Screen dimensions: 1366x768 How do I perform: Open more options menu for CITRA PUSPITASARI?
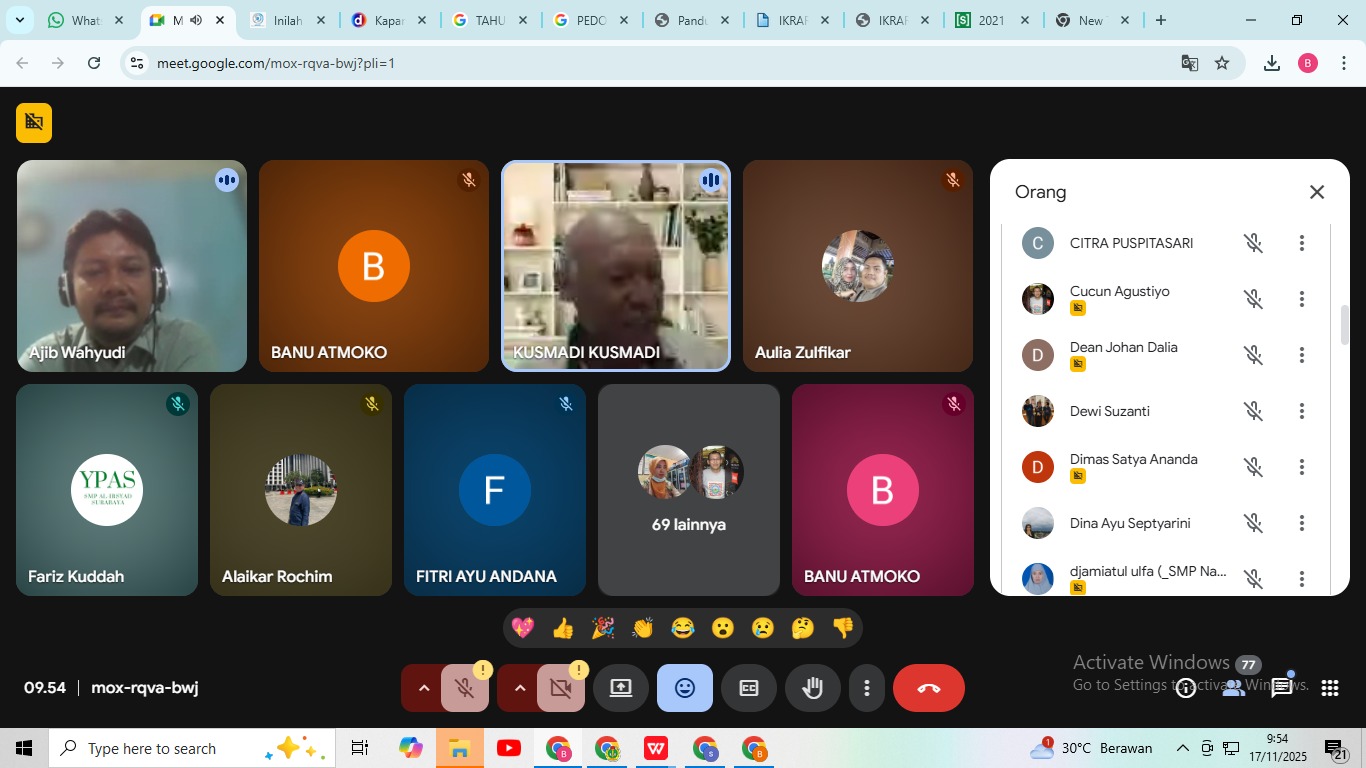click(x=1301, y=243)
